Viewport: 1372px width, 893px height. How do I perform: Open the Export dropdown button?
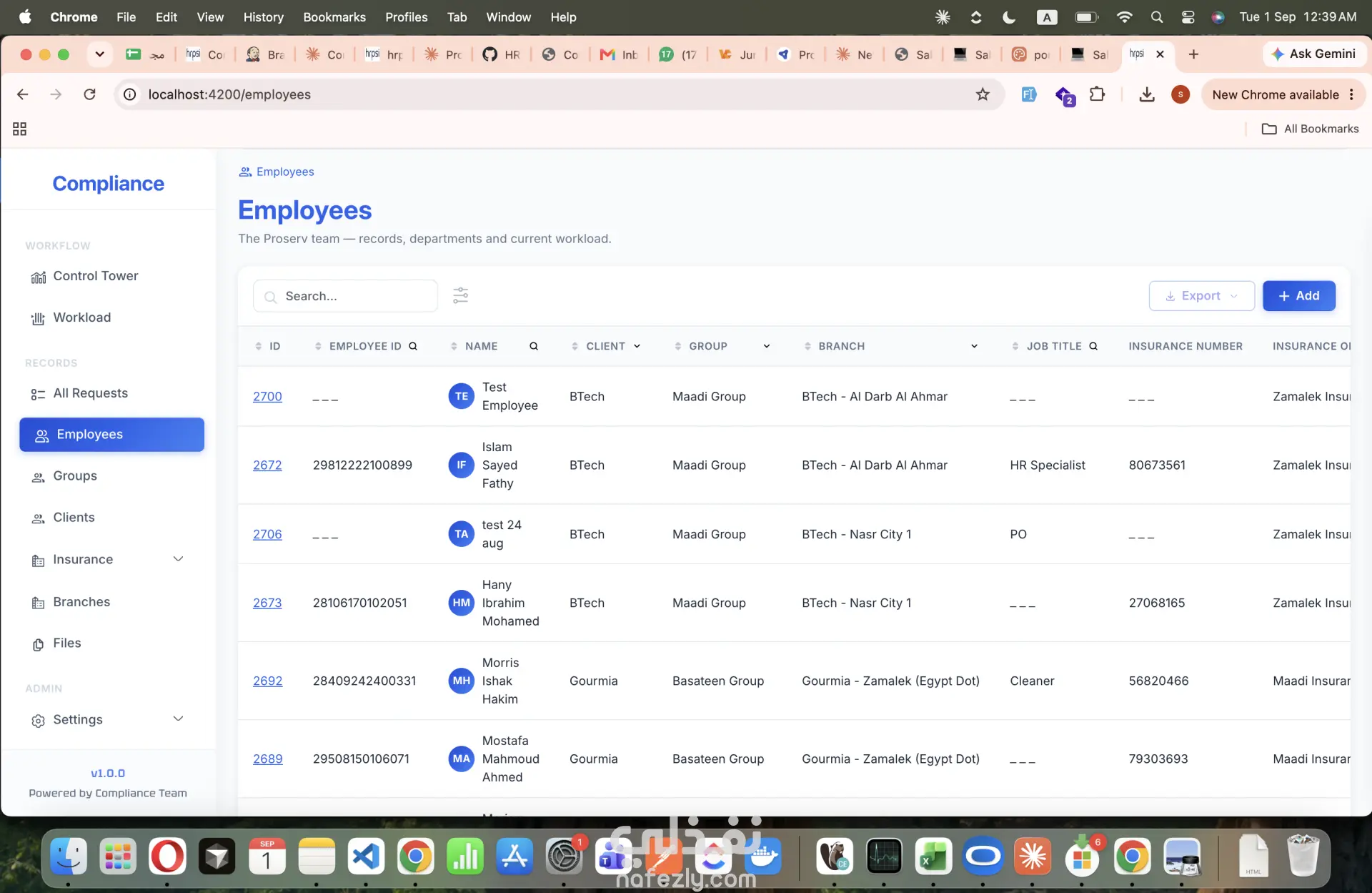click(x=1201, y=296)
